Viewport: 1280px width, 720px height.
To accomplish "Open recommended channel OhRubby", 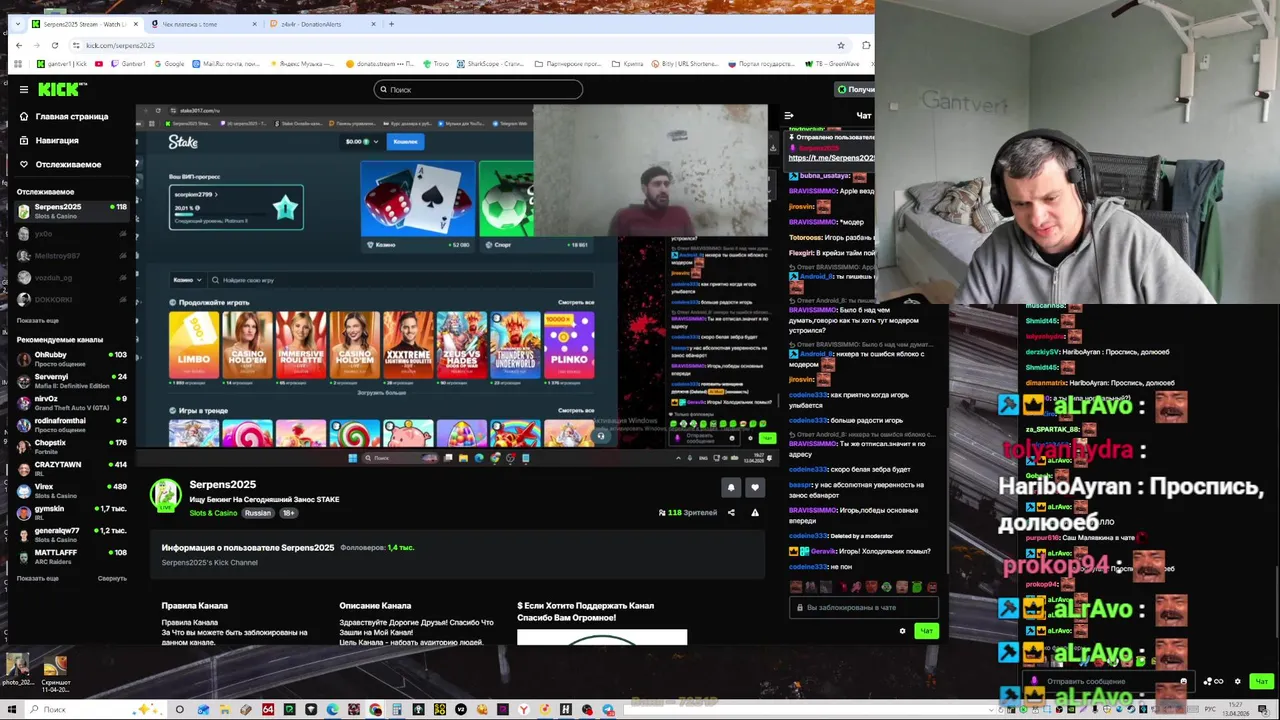I will 72,359.
